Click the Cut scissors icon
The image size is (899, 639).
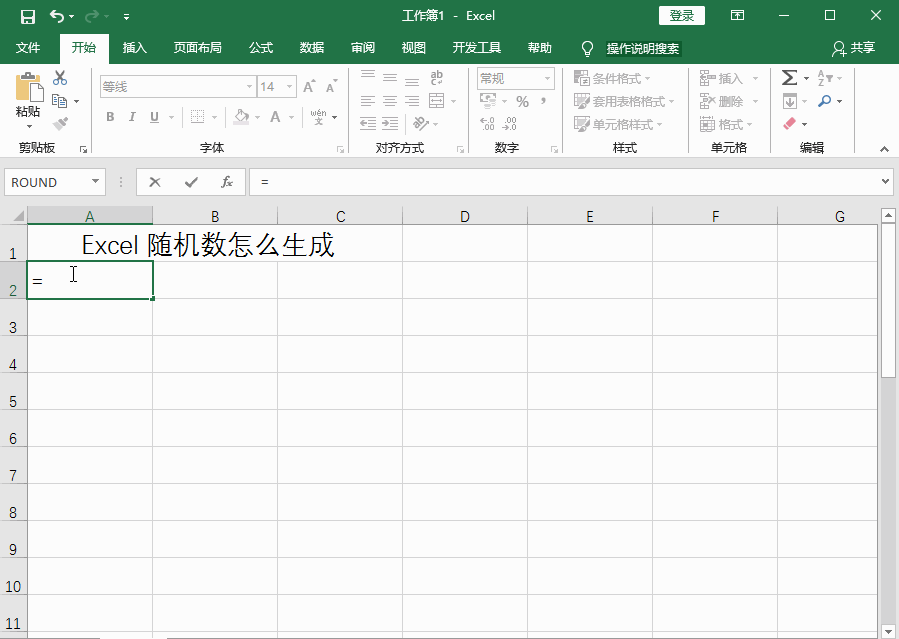click(60, 77)
